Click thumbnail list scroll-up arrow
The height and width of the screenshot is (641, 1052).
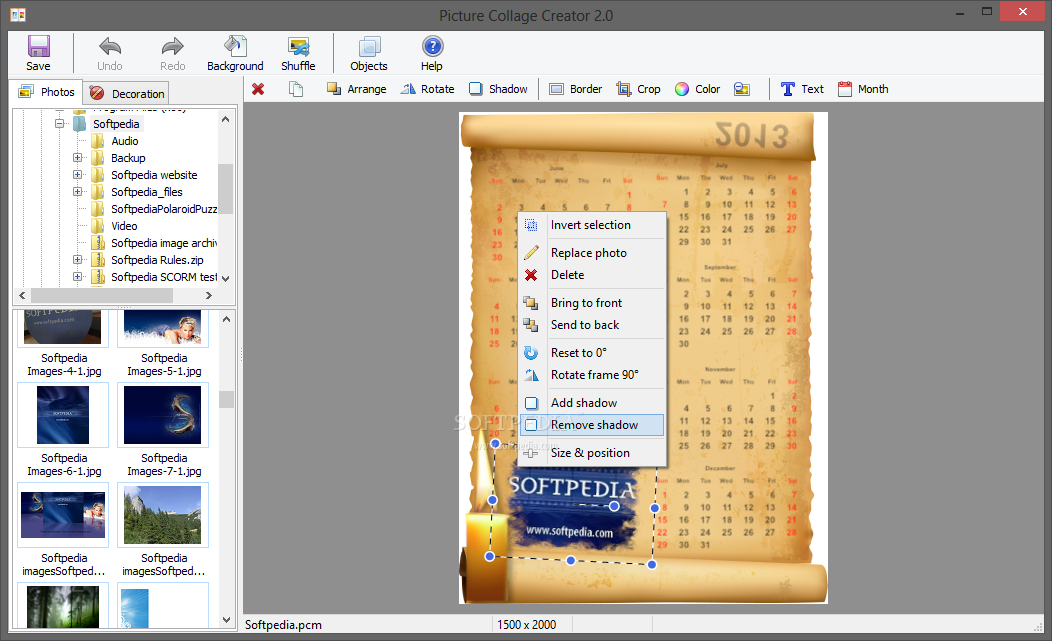click(227, 319)
